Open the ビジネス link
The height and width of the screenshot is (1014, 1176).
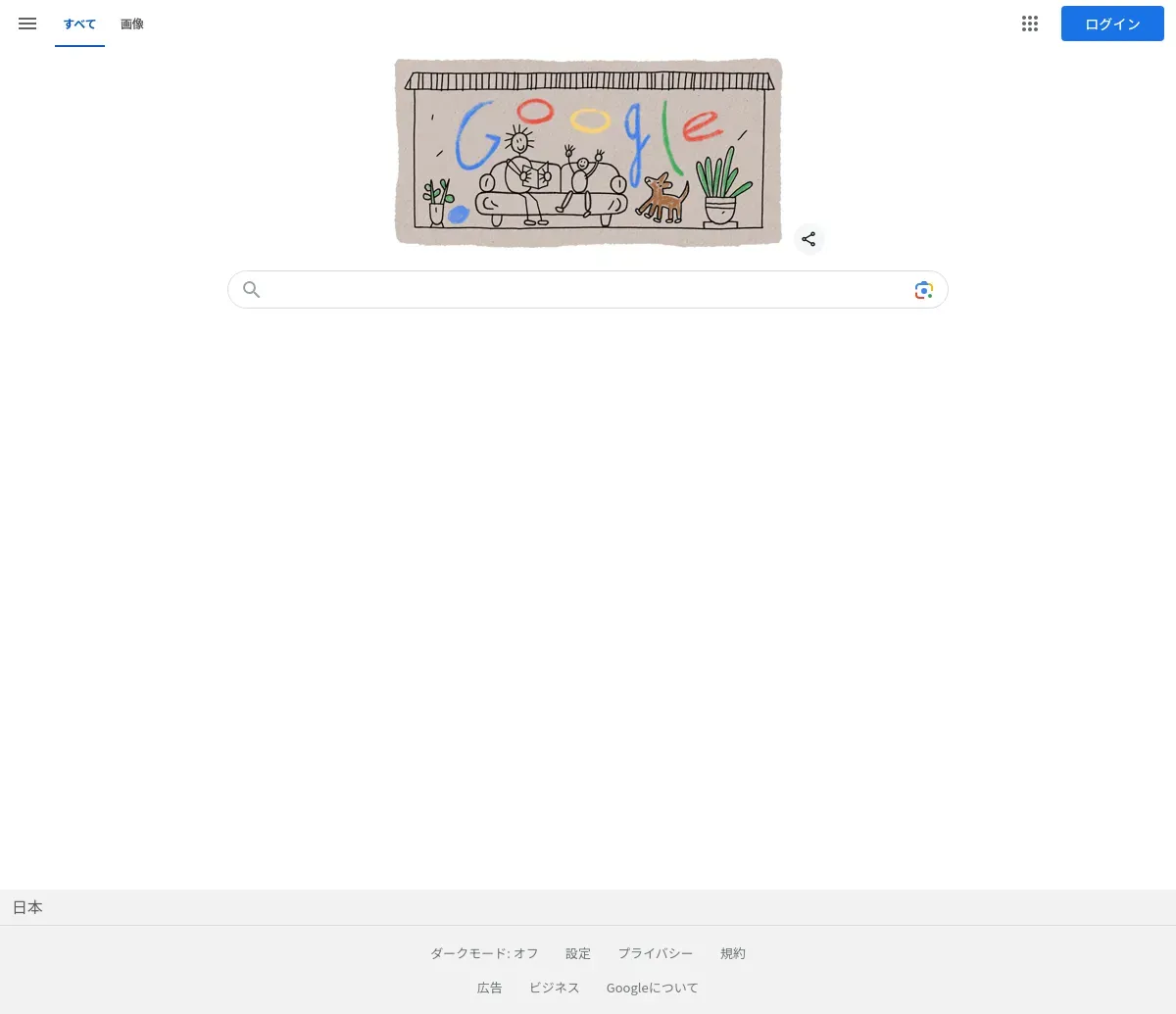(555, 988)
